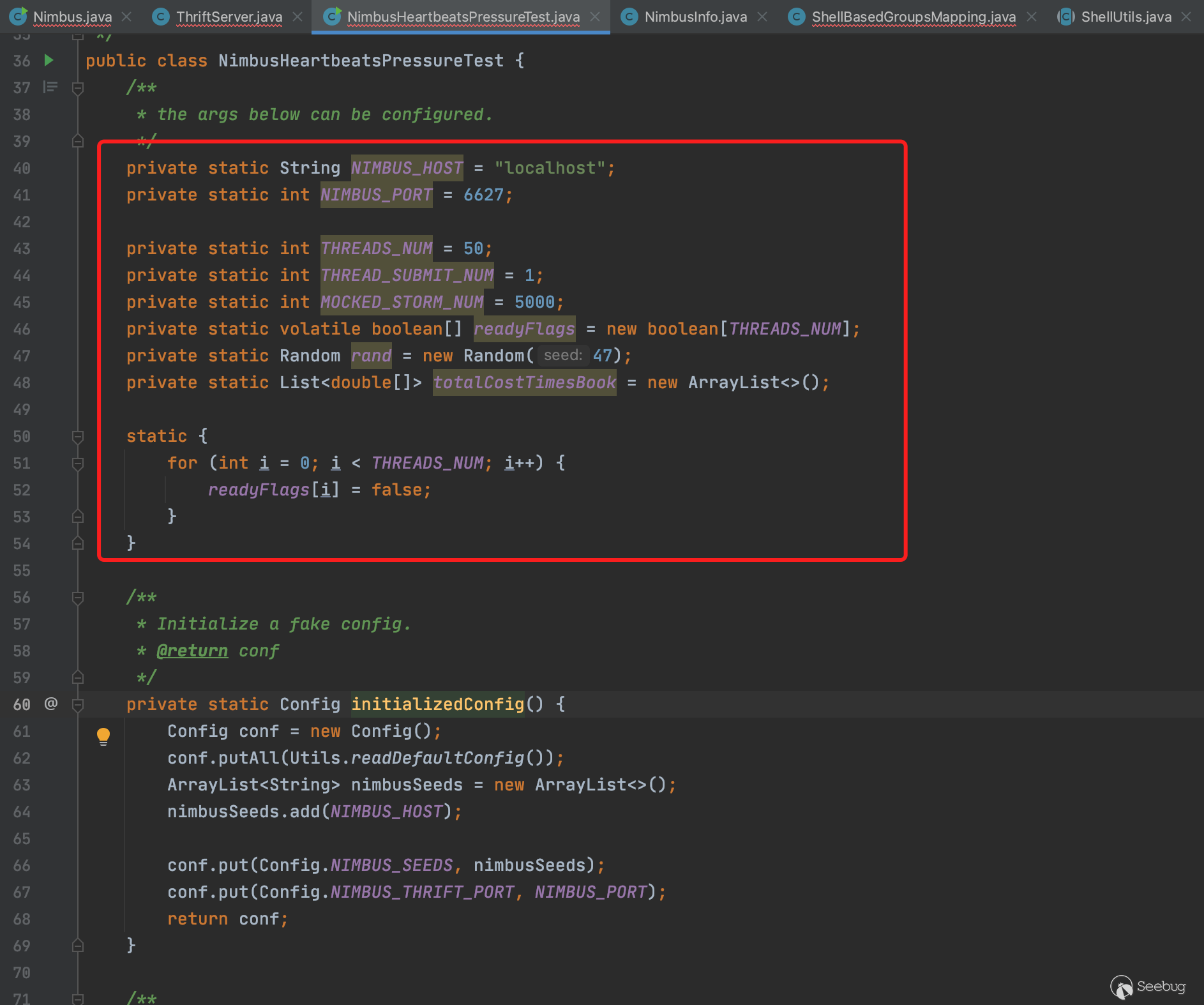Click the @ annotation gutter icon

tap(51, 704)
